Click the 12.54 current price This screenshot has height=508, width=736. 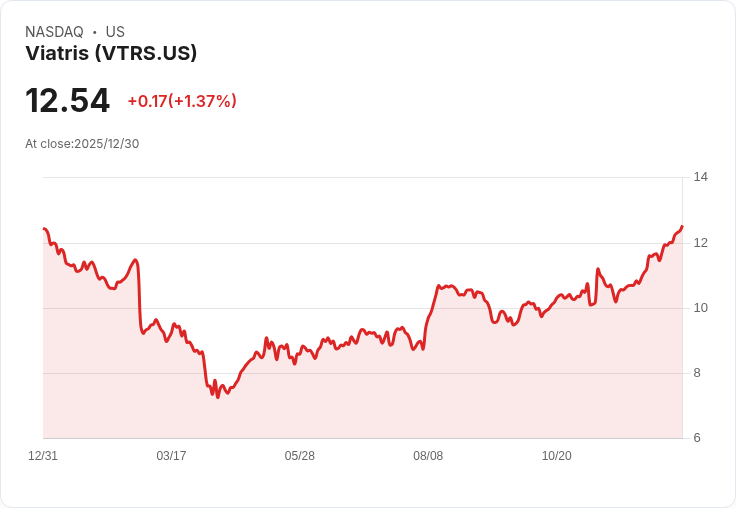(x=68, y=100)
